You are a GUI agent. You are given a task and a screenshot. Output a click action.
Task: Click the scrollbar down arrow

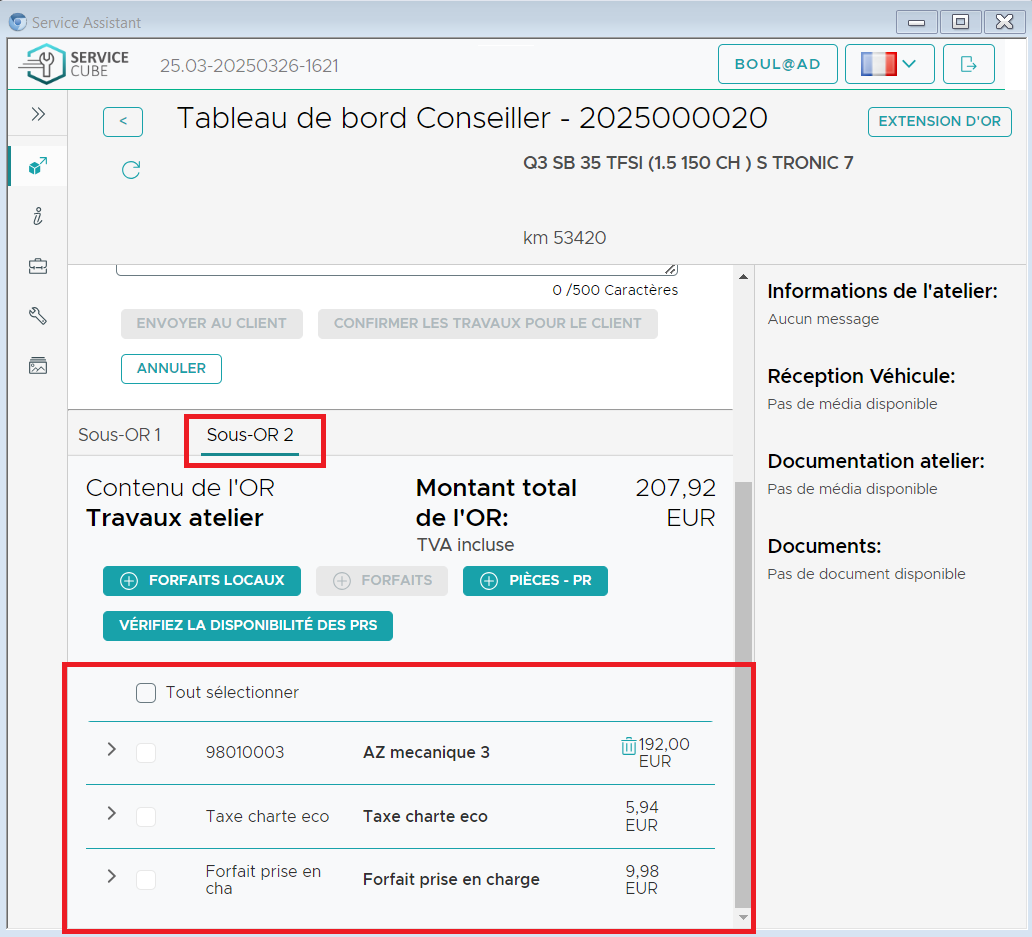(x=743, y=917)
